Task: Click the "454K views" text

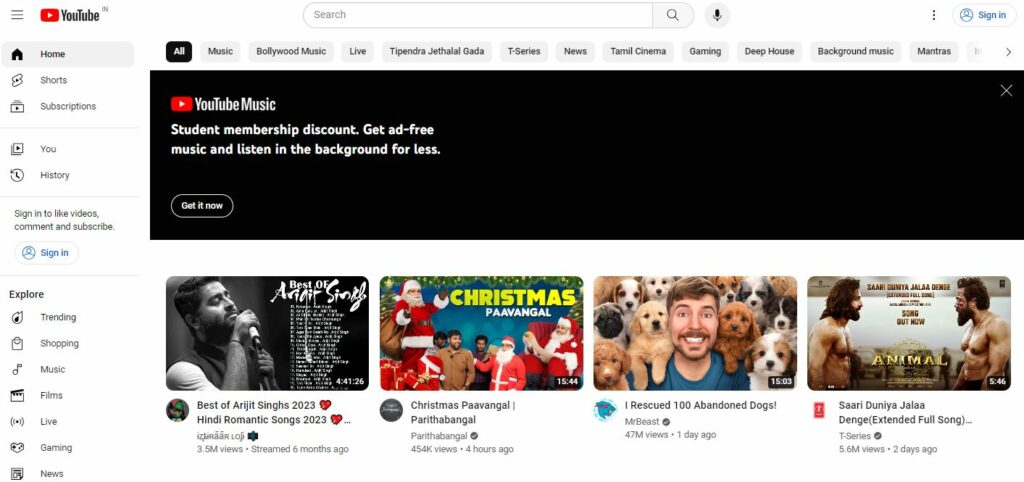Action: click(434, 449)
